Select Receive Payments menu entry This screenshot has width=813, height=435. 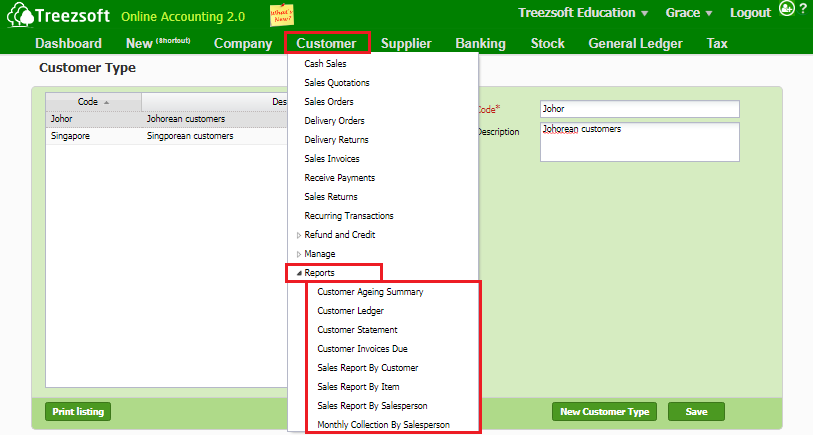coord(340,178)
